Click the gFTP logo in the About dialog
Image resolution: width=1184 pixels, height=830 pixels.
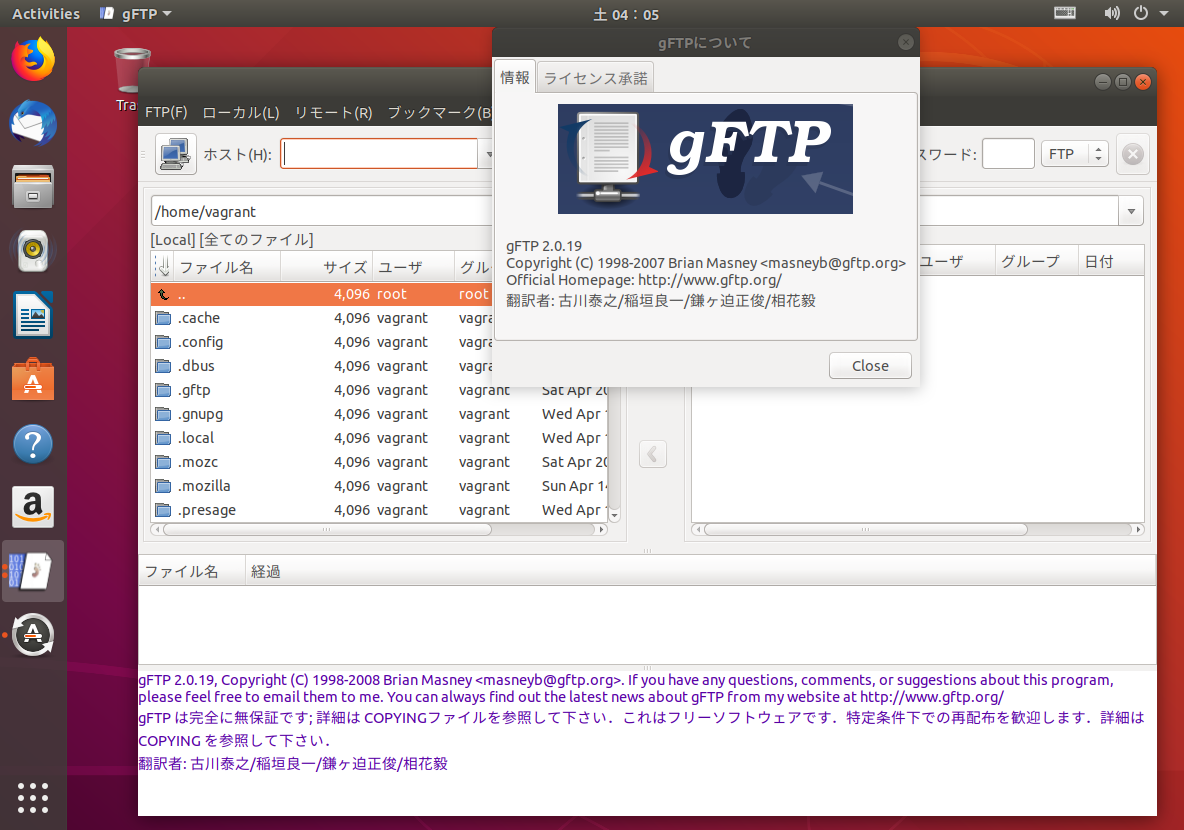tap(705, 159)
